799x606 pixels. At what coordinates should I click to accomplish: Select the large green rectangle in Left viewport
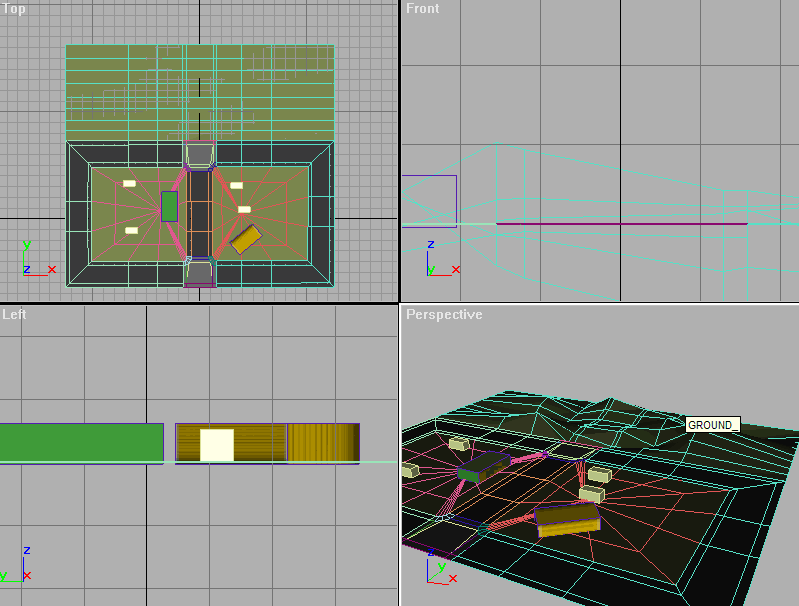coord(80,442)
